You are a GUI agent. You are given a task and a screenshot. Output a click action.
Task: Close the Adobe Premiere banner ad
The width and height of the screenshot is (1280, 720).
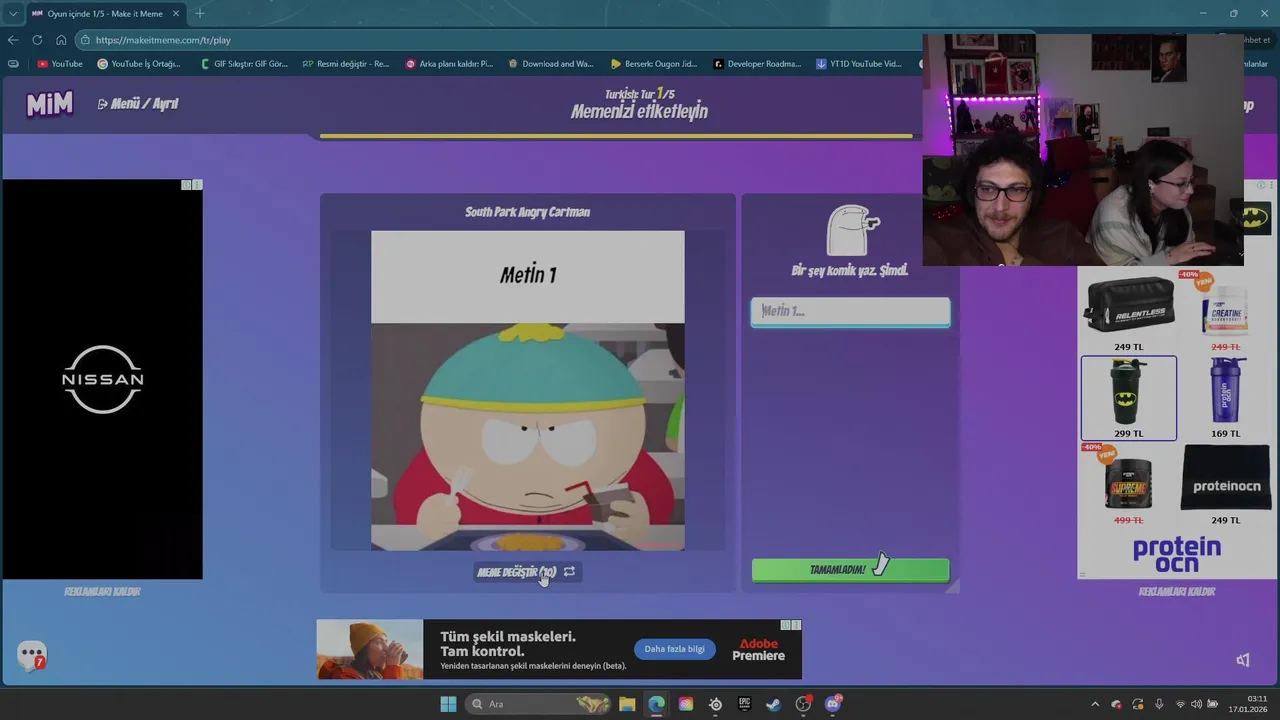click(796, 625)
